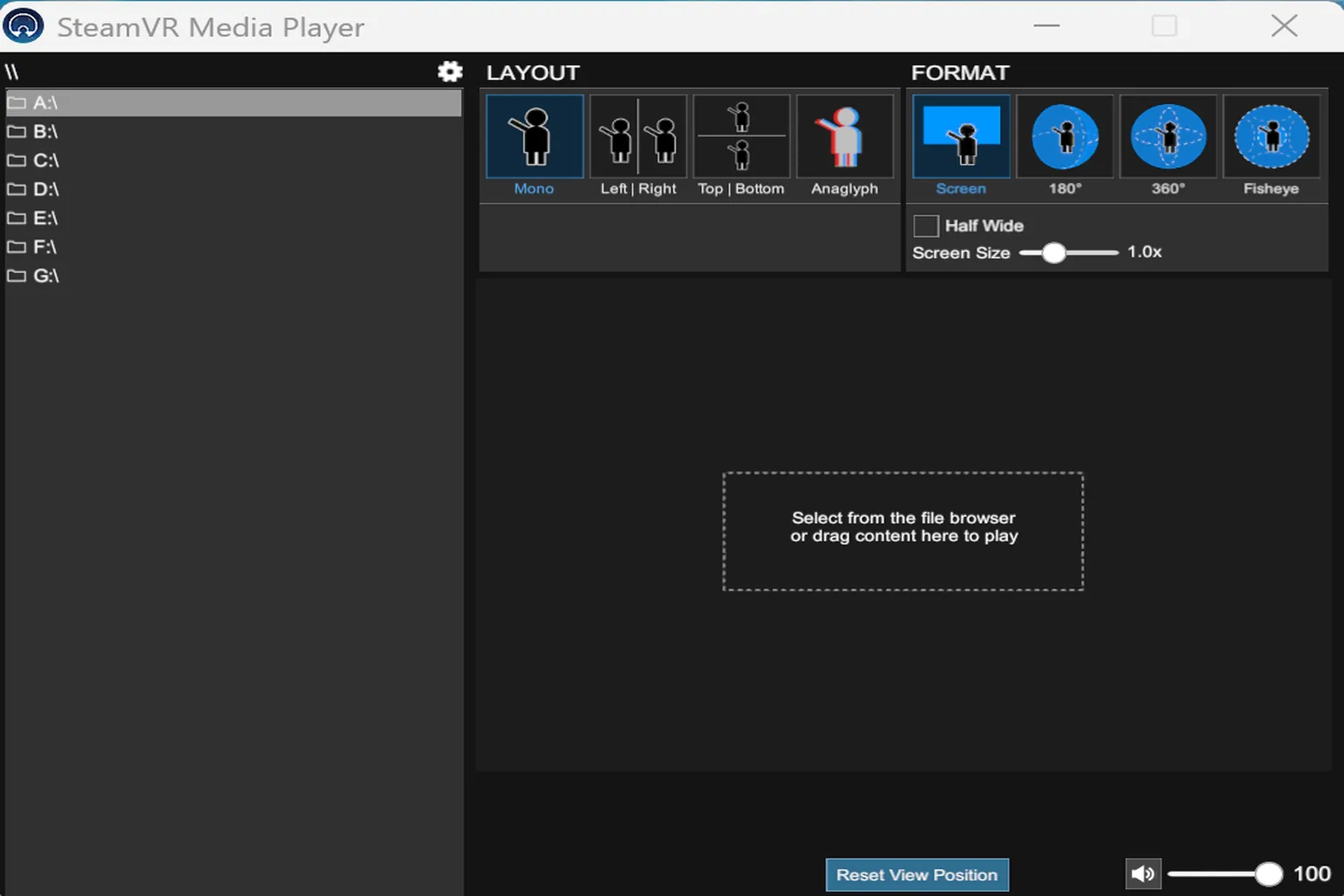Viewport: 1344px width, 896px height.
Task: Click the SteamVR app logo
Action: [24, 25]
